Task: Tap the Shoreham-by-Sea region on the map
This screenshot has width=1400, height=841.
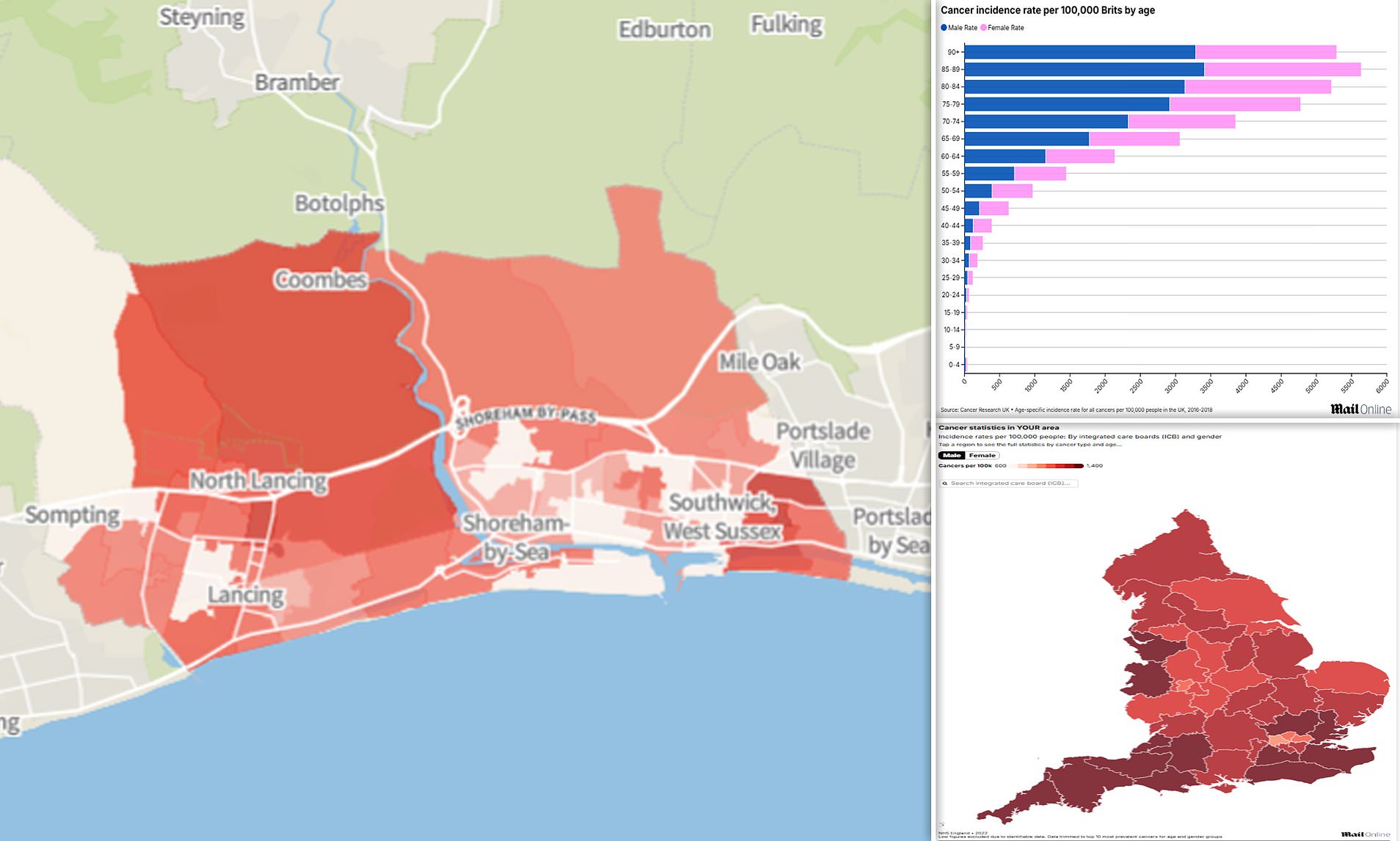Action: click(514, 536)
